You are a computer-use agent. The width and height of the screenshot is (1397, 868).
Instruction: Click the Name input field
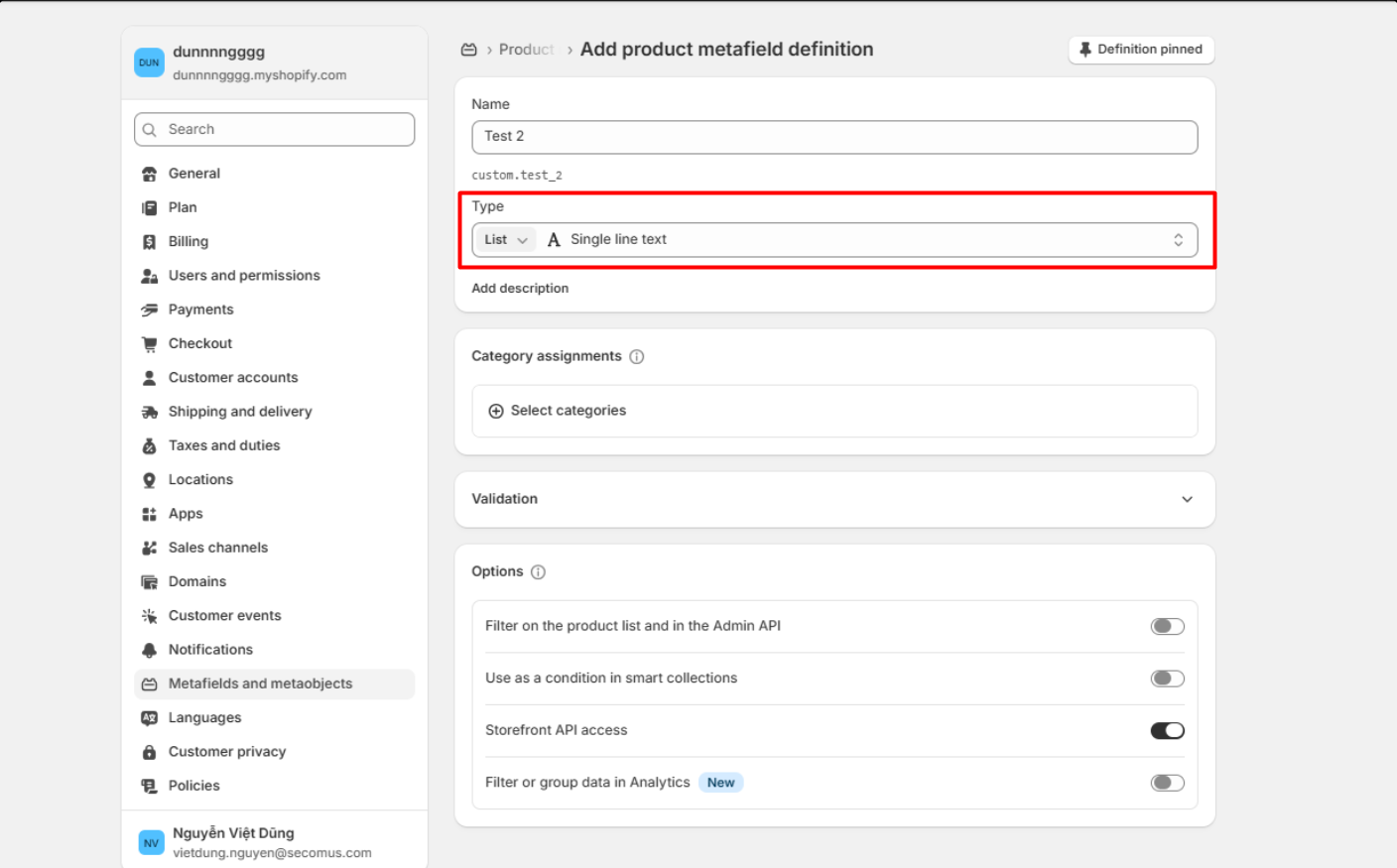click(x=833, y=137)
